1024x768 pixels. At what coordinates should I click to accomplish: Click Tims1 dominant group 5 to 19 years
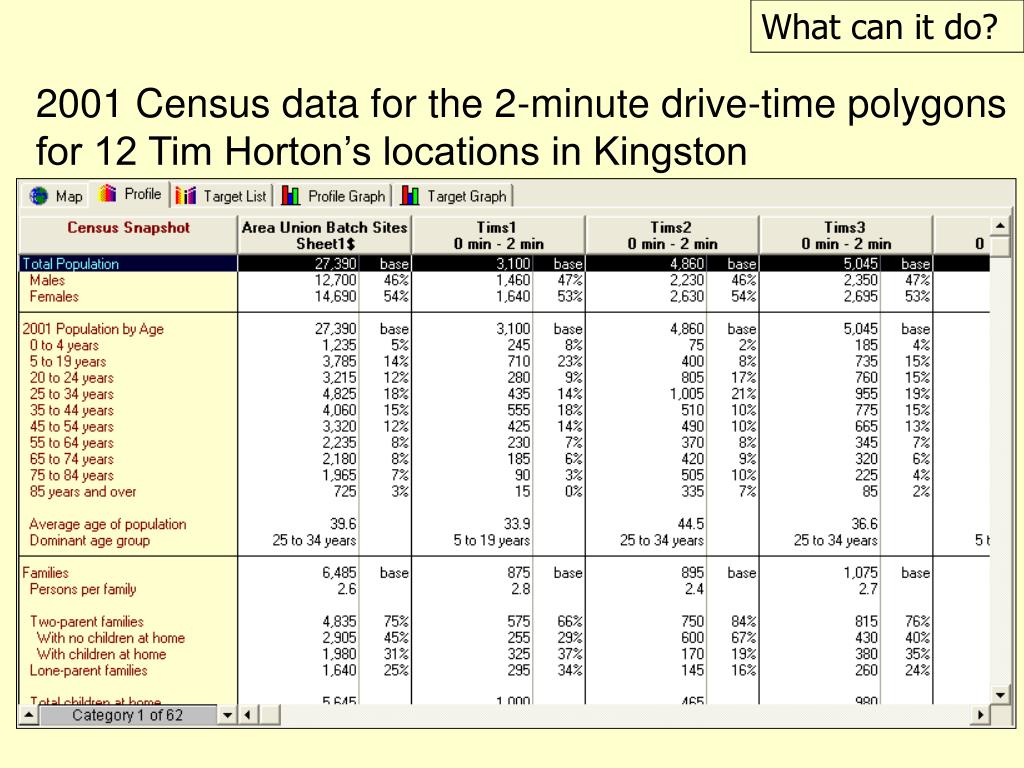point(492,541)
